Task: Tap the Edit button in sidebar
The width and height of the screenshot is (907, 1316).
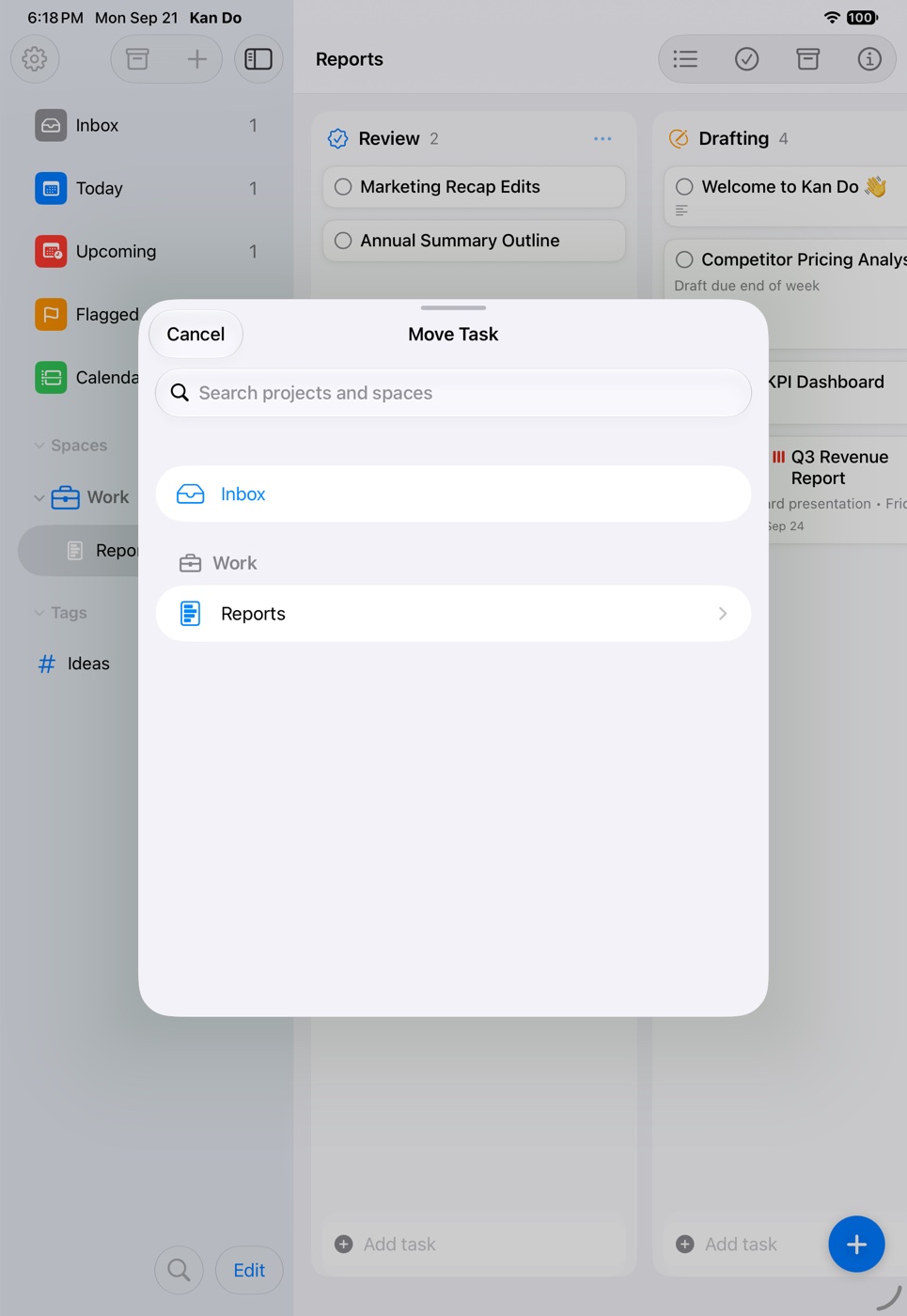Action: tap(249, 1270)
